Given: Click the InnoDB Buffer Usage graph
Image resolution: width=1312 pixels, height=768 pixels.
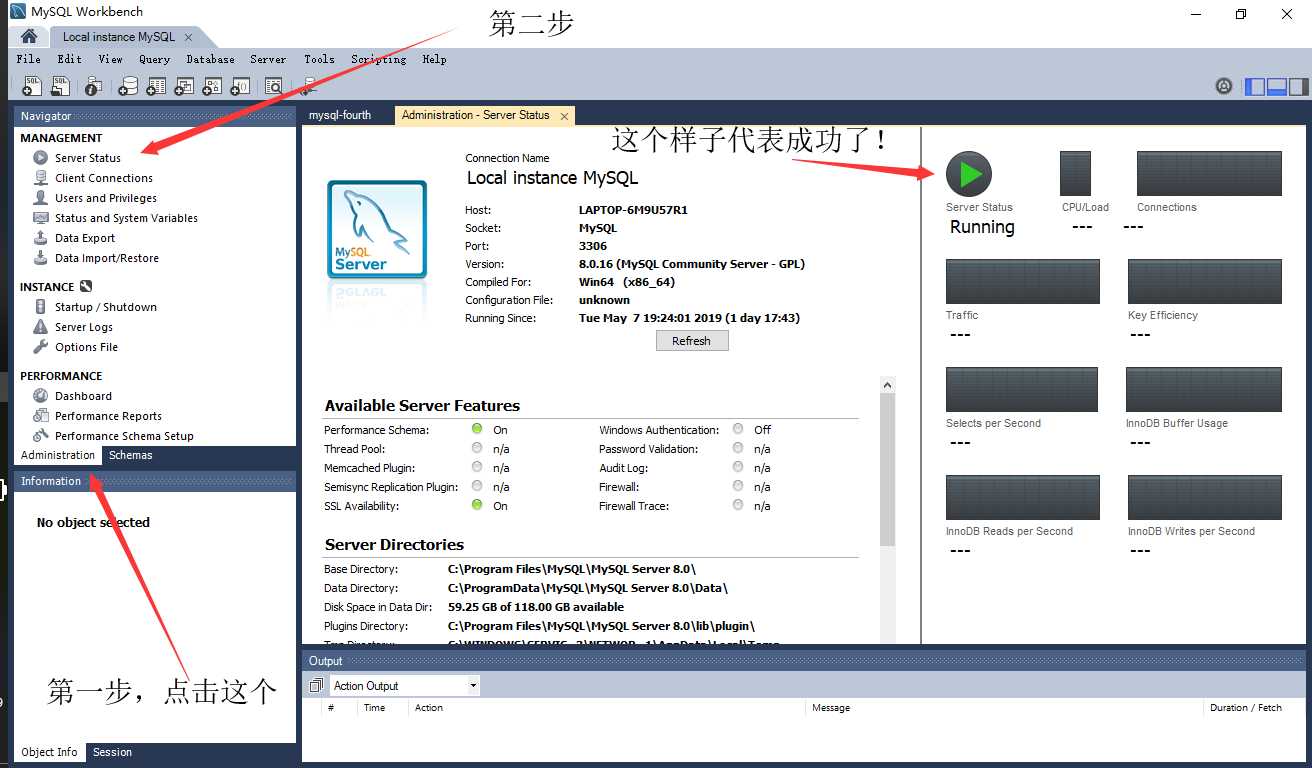Looking at the screenshot, I should coord(1204,389).
